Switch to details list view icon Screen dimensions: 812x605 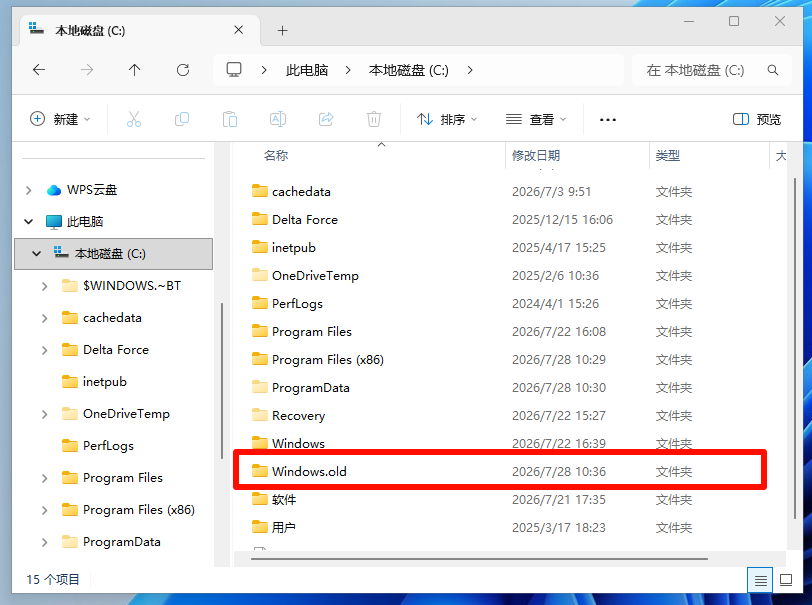coord(760,580)
